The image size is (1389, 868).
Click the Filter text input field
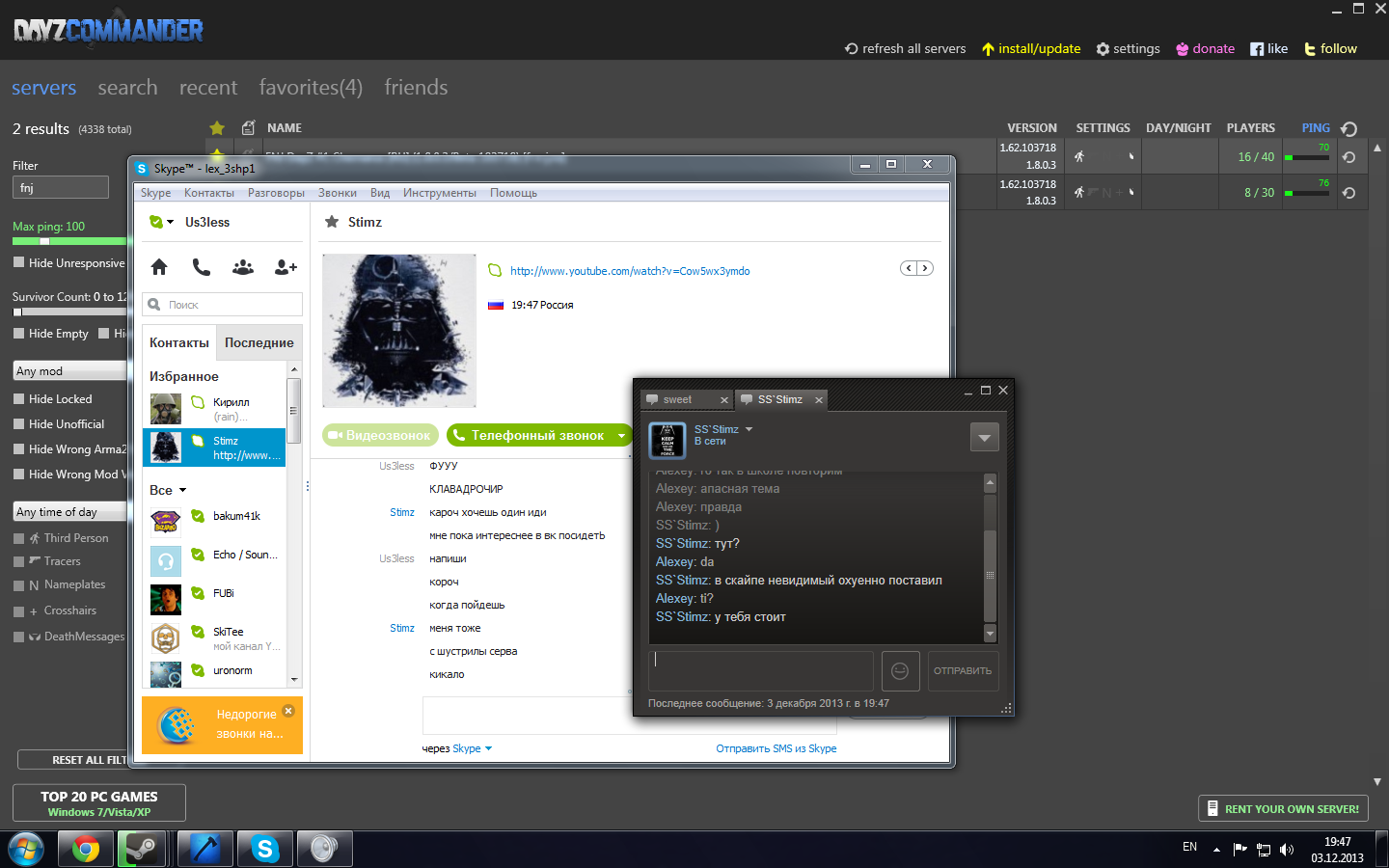[61, 187]
